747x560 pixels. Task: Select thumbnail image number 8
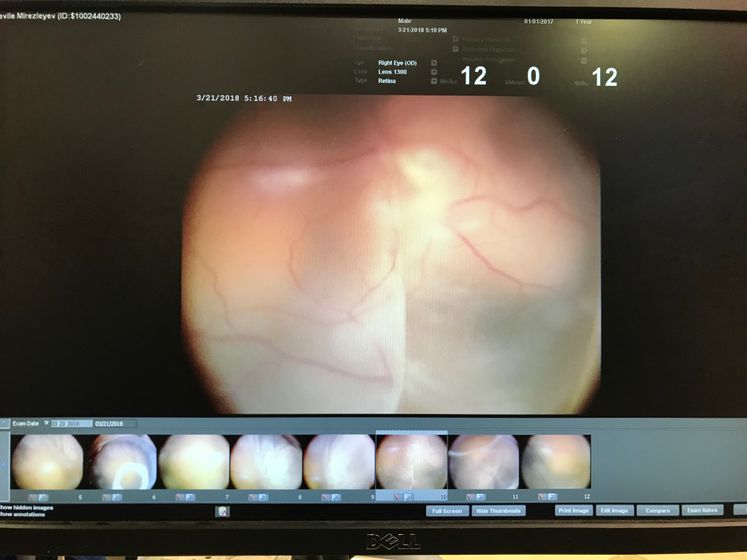[266, 462]
